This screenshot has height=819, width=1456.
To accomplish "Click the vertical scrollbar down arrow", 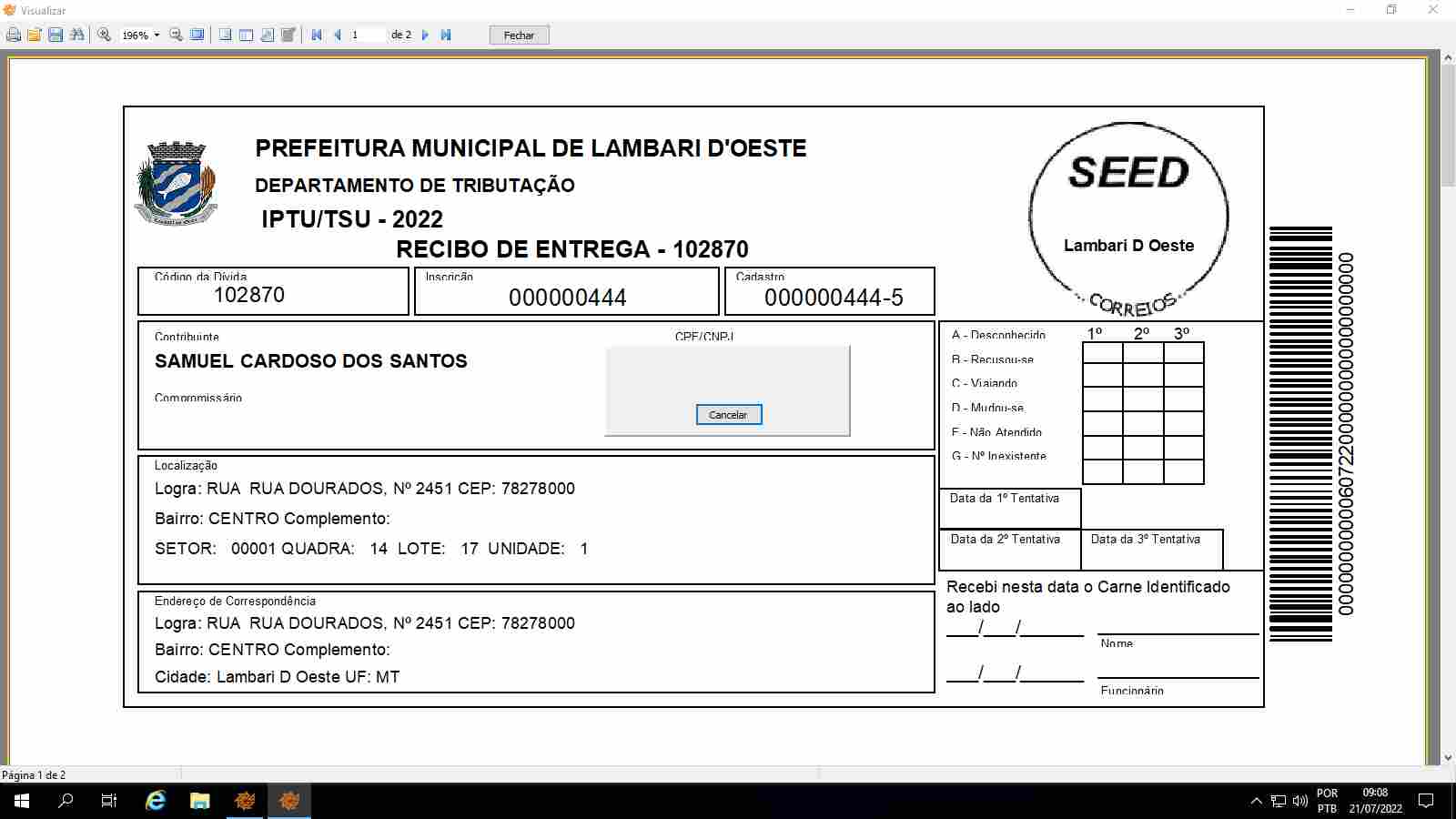I will point(1448,757).
